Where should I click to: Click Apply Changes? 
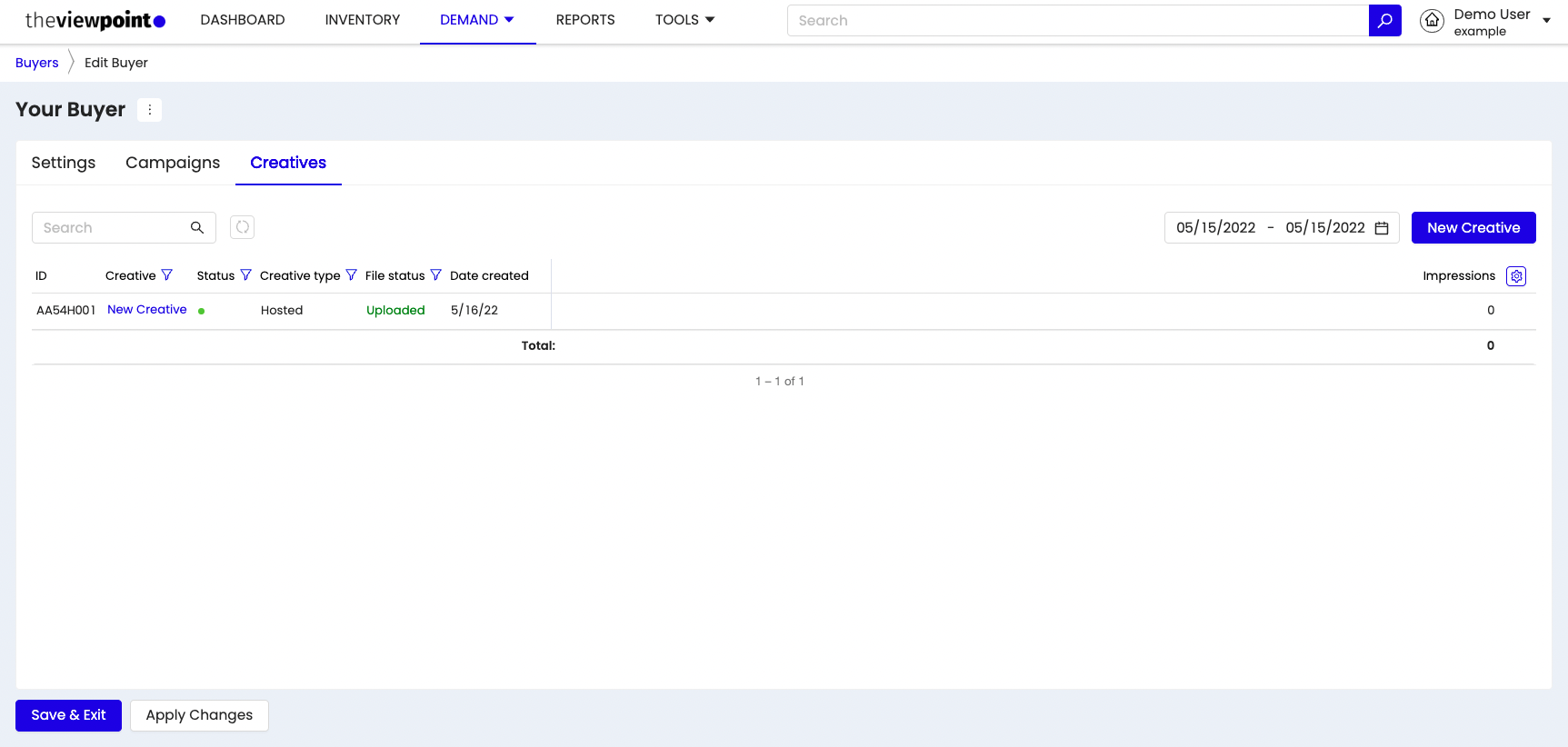coord(199,715)
